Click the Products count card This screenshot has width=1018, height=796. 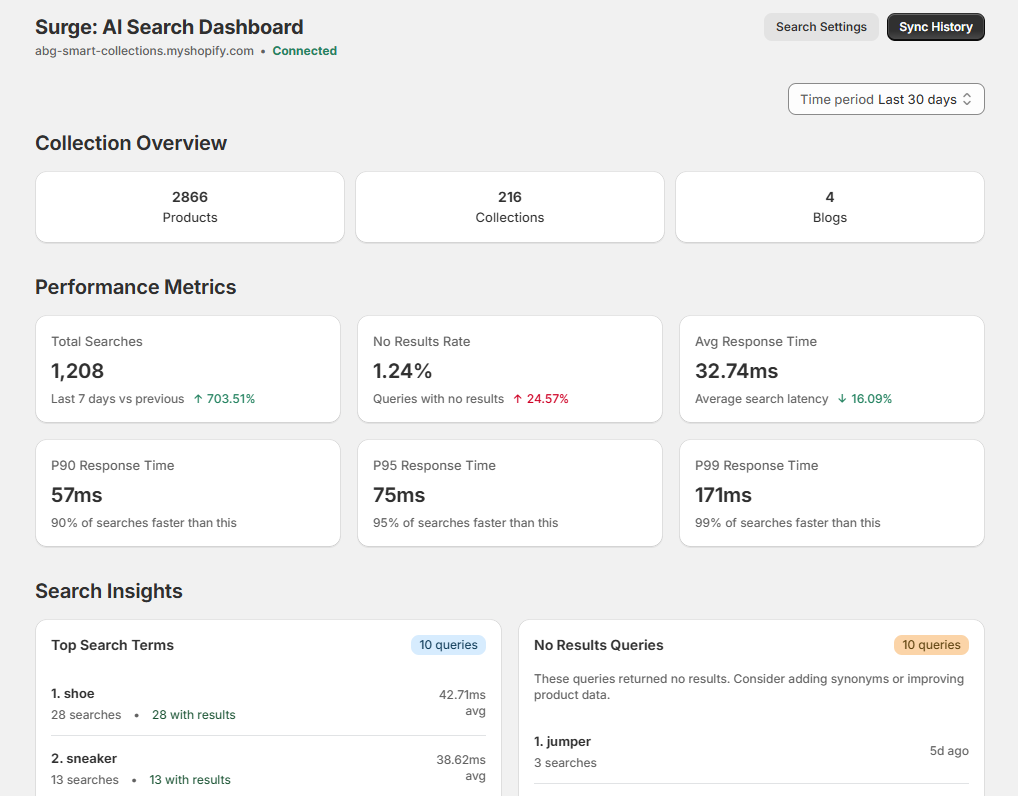coord(190,207)
